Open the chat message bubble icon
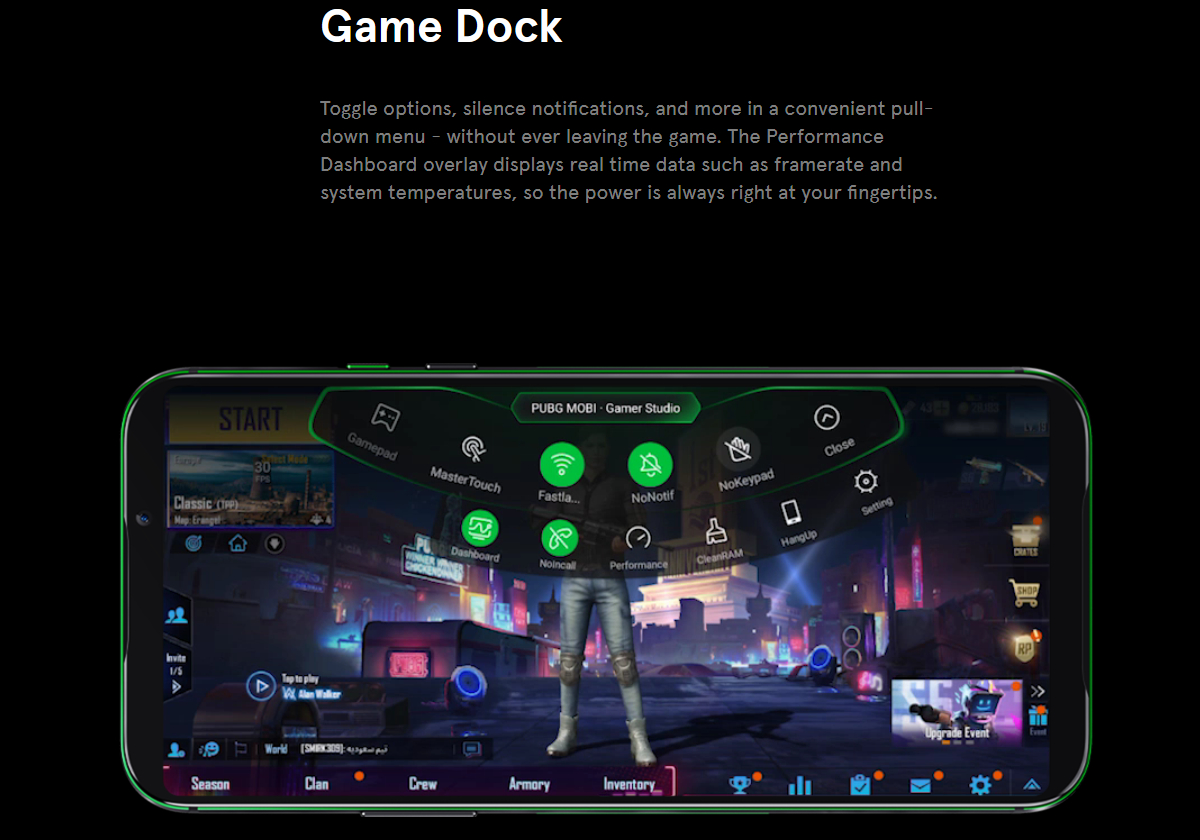The height and width of the screenshot is (840, 1200). [x=472, y=749]
